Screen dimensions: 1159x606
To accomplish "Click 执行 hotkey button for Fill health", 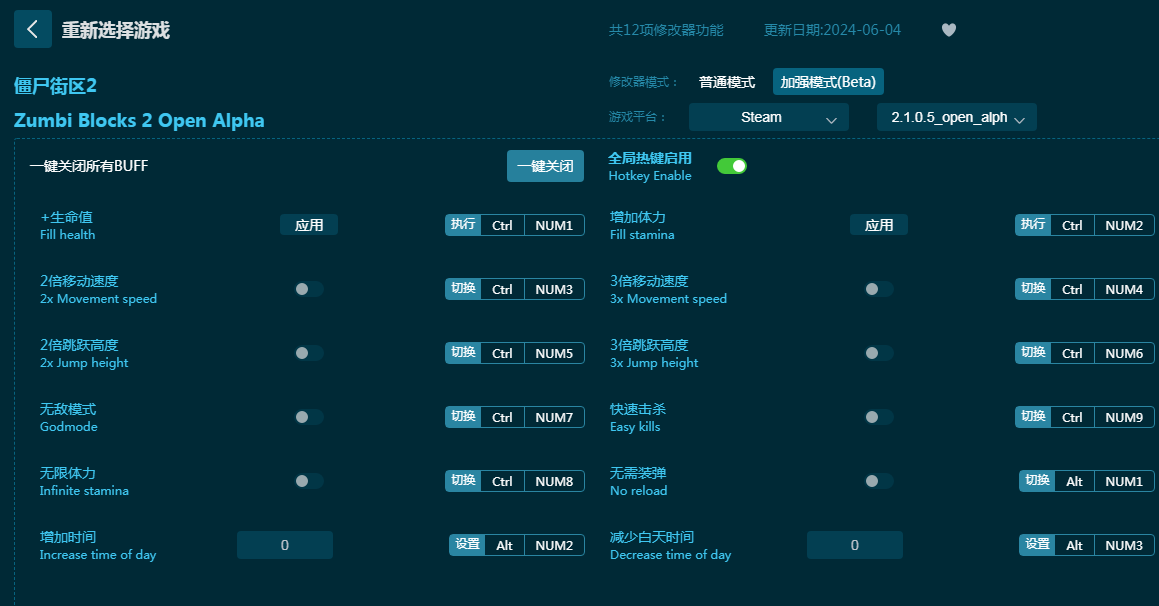I will point(463,225).
